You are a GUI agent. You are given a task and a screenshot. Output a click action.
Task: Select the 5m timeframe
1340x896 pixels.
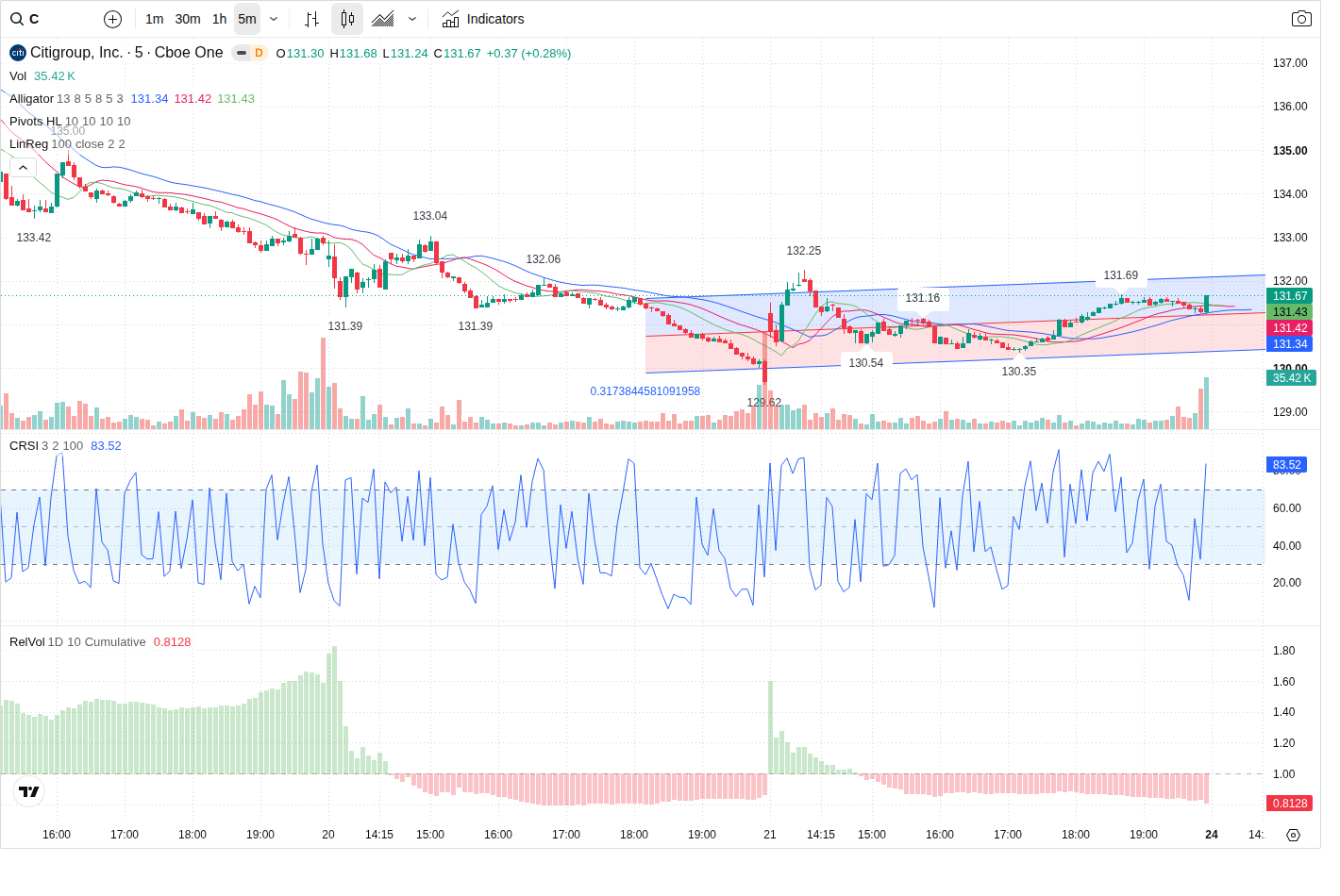tap(247, 19)
